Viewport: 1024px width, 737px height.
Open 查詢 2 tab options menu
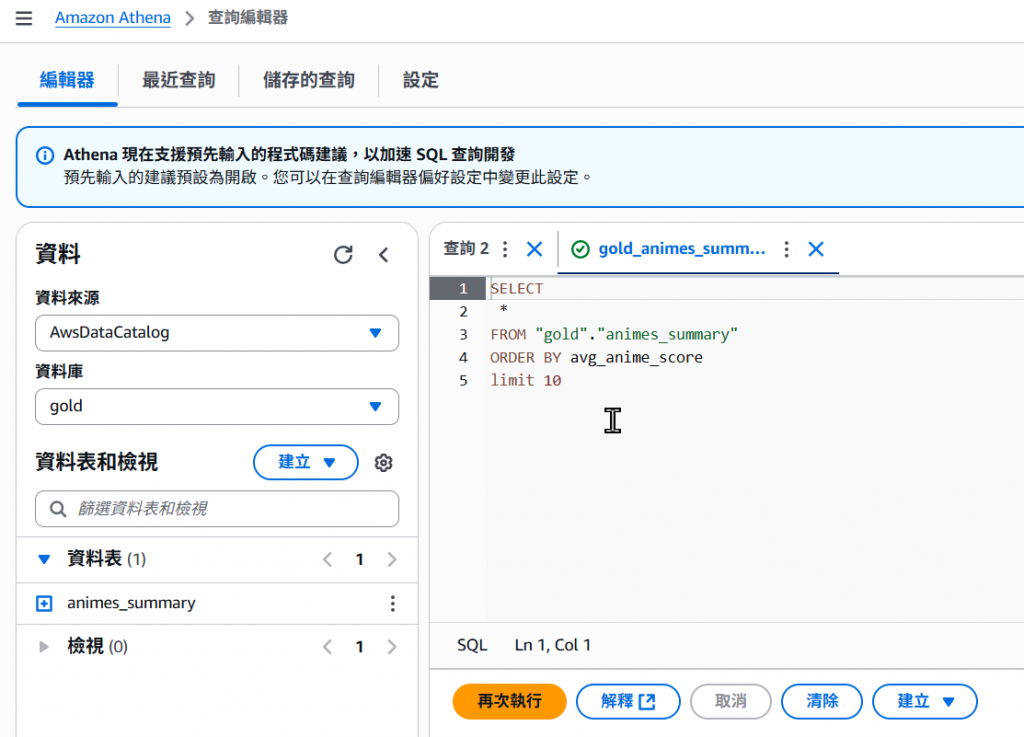505,249
